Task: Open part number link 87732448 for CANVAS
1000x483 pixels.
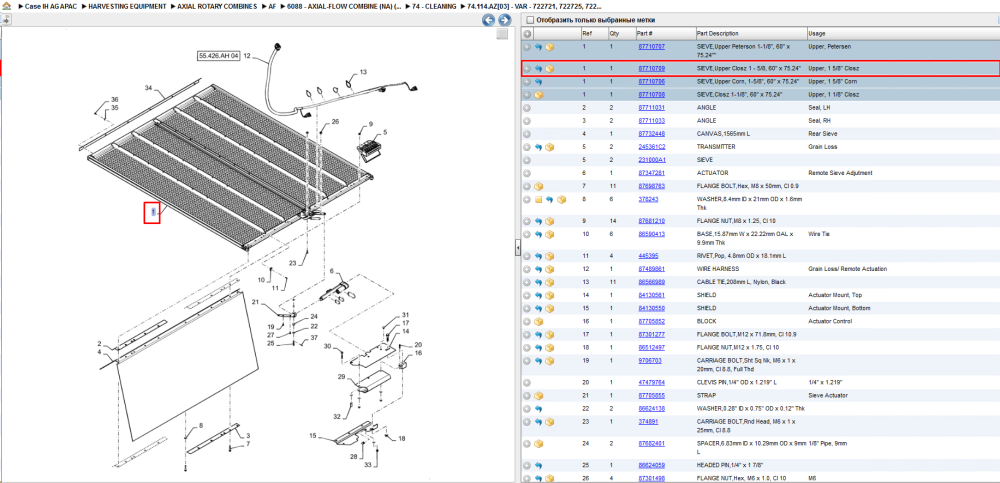Action: pos(652,134)
